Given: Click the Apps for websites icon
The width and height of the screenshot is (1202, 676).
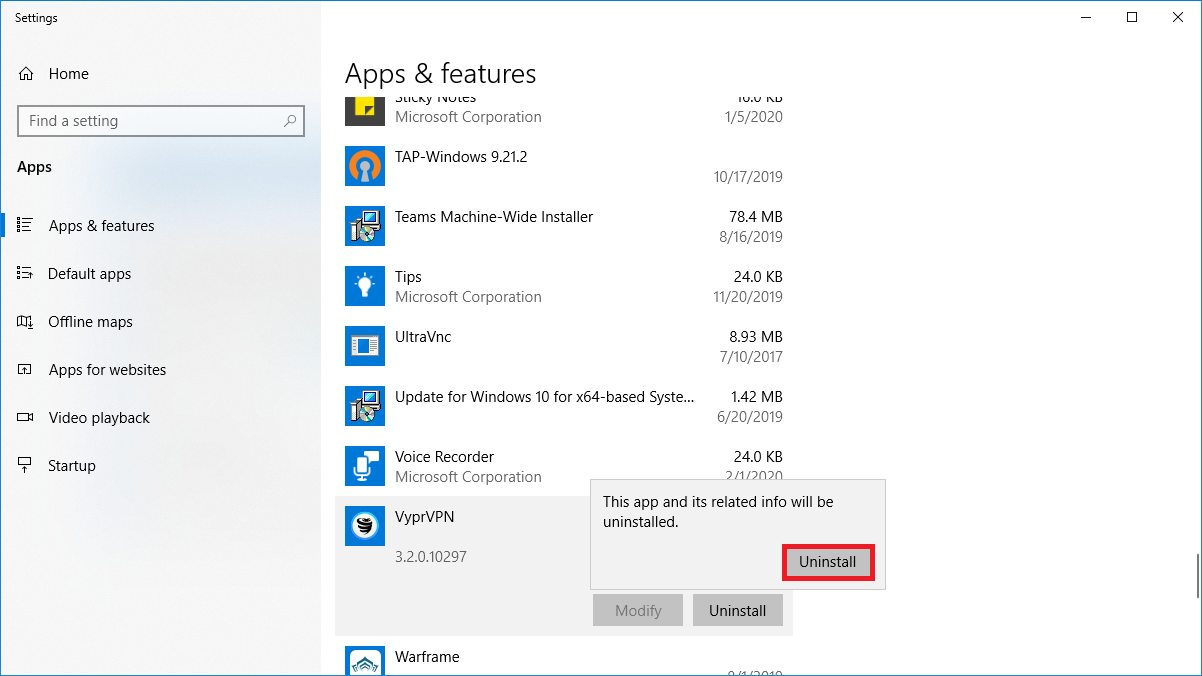Looking at the screenshot, I should tap(26, 369).
